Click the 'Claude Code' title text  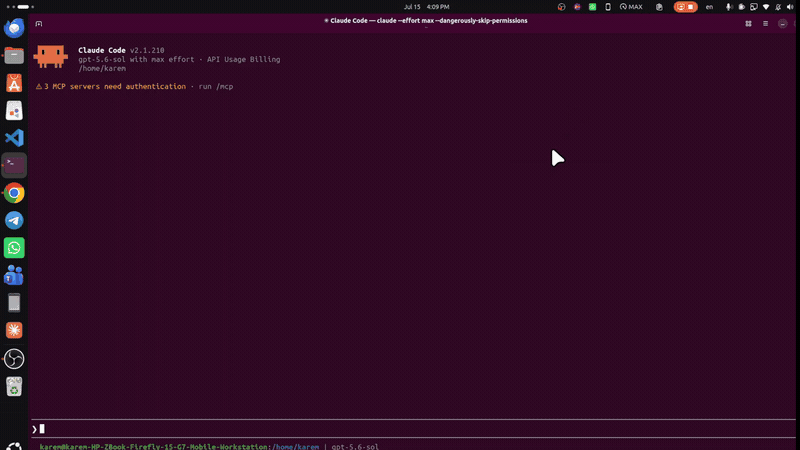(102, 50)
